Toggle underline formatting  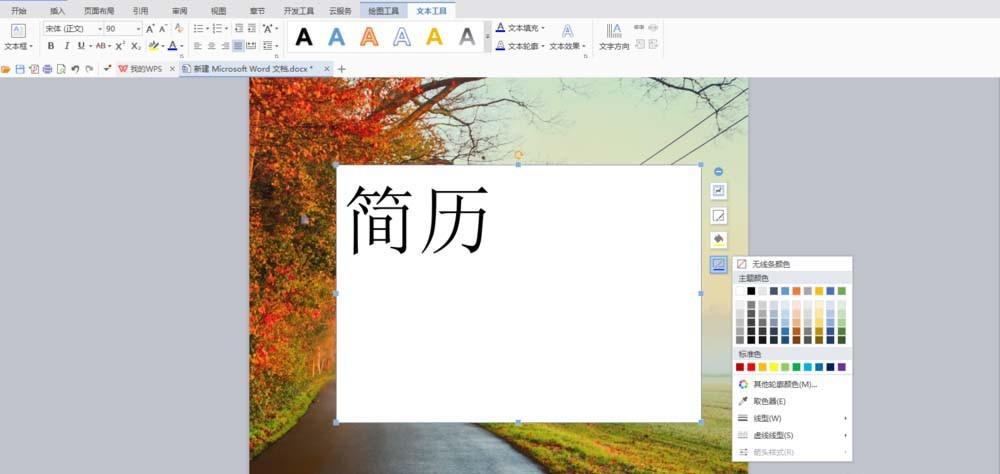tap(81, 46)
